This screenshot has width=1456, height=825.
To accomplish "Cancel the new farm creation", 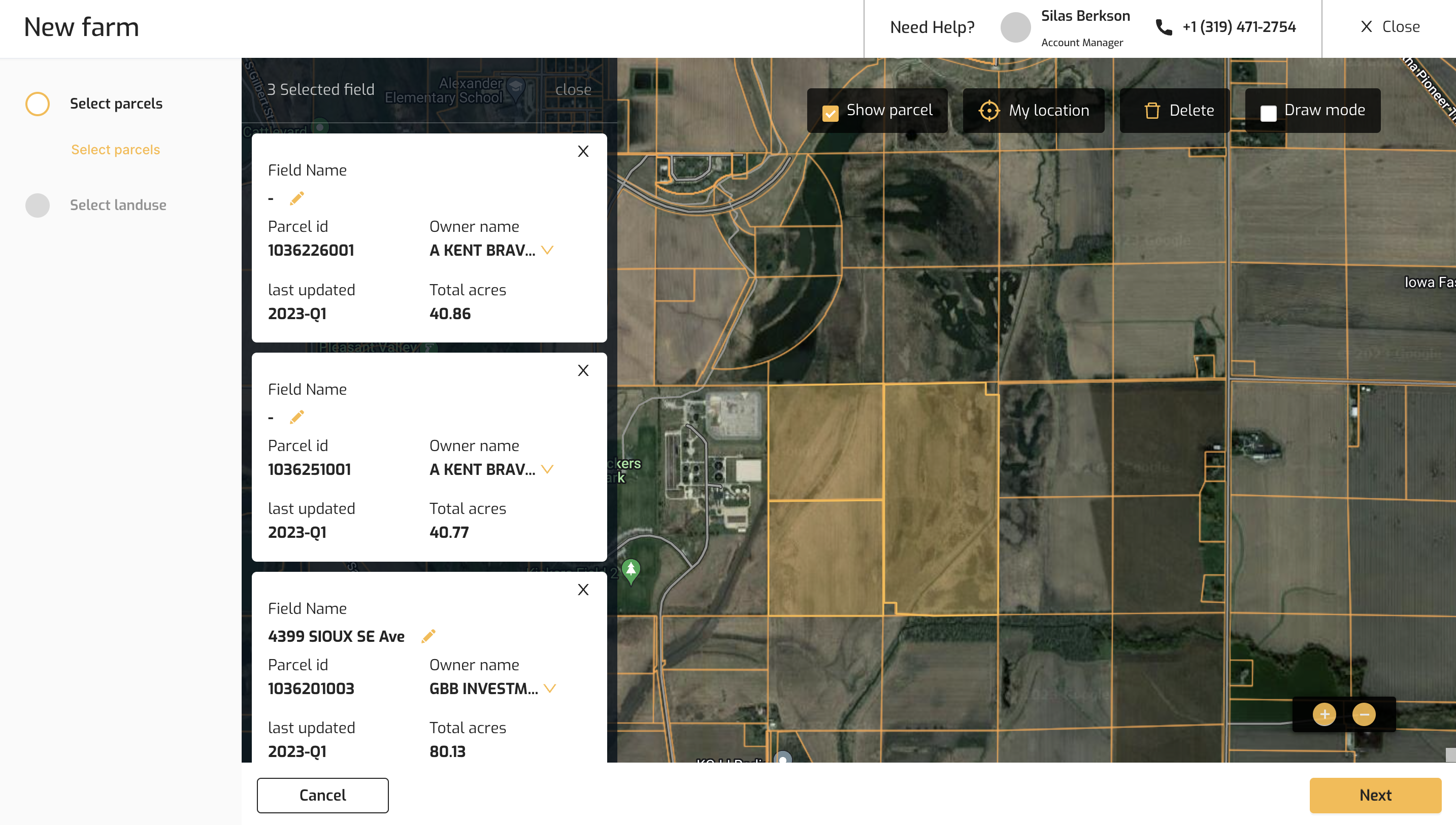I will coord(322,795).
